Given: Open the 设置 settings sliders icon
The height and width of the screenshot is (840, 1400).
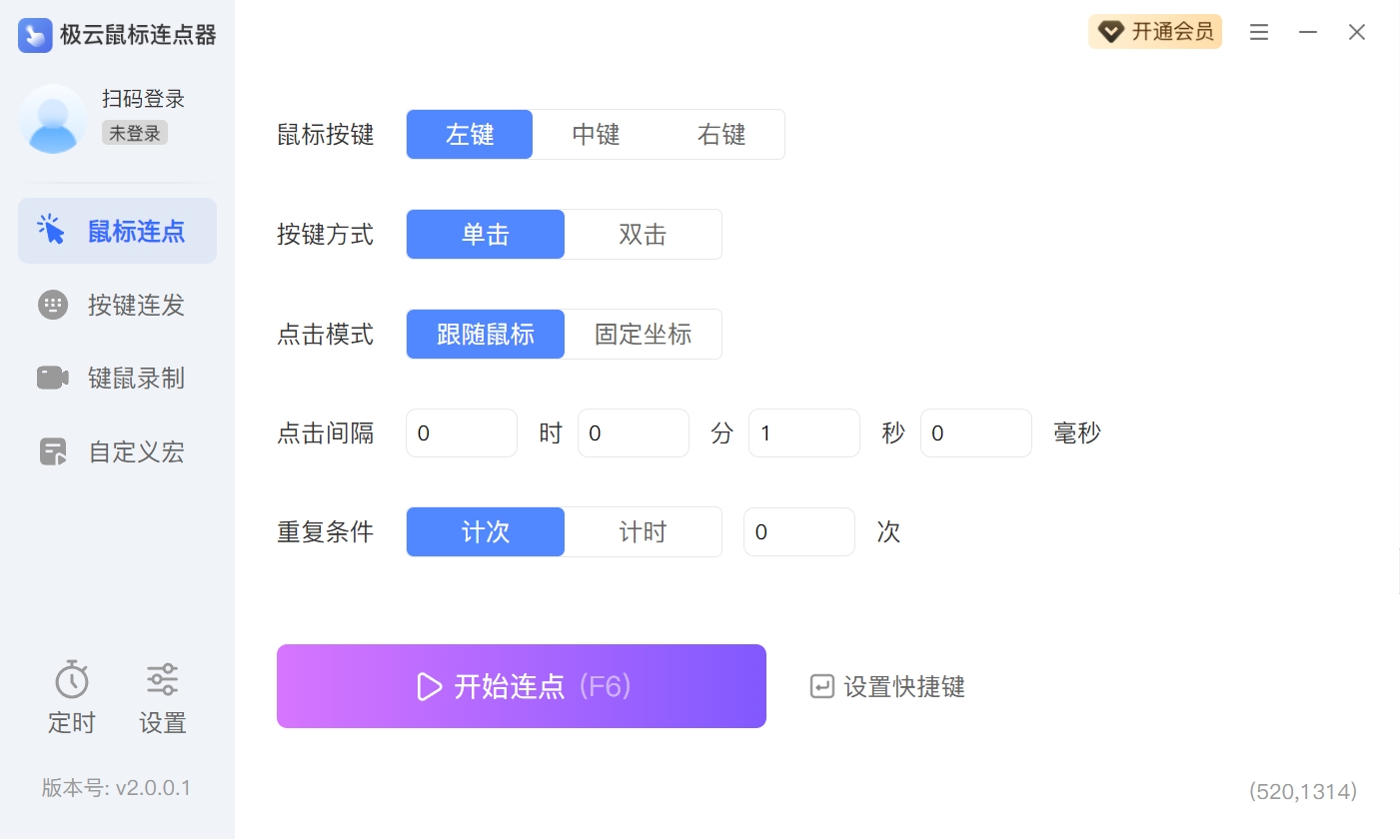Looking at the screenshot, I should pyautogui.click(x=162, y=680).
